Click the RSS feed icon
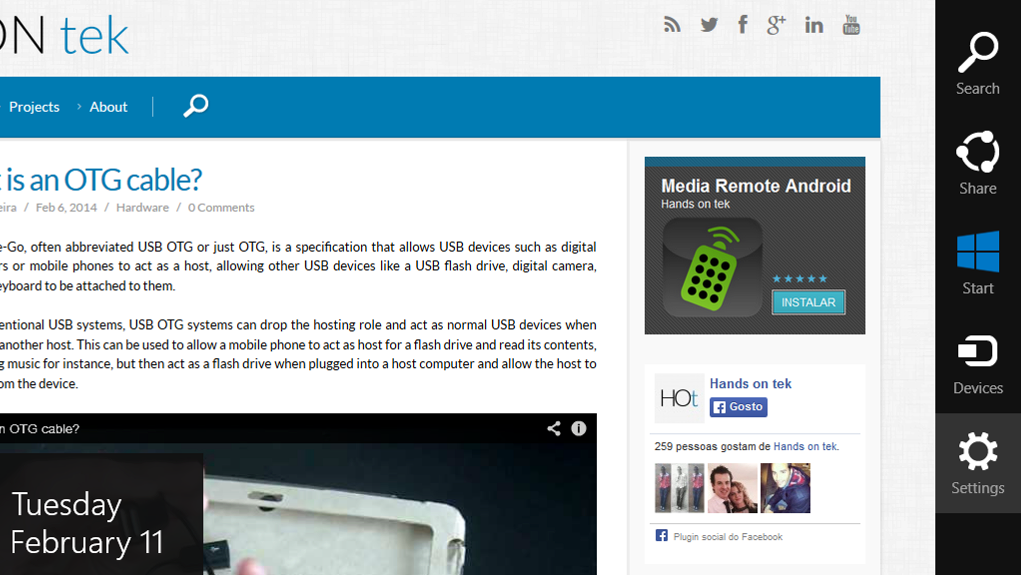This screenshot has width=1021, height=575. tap(672, 25)
